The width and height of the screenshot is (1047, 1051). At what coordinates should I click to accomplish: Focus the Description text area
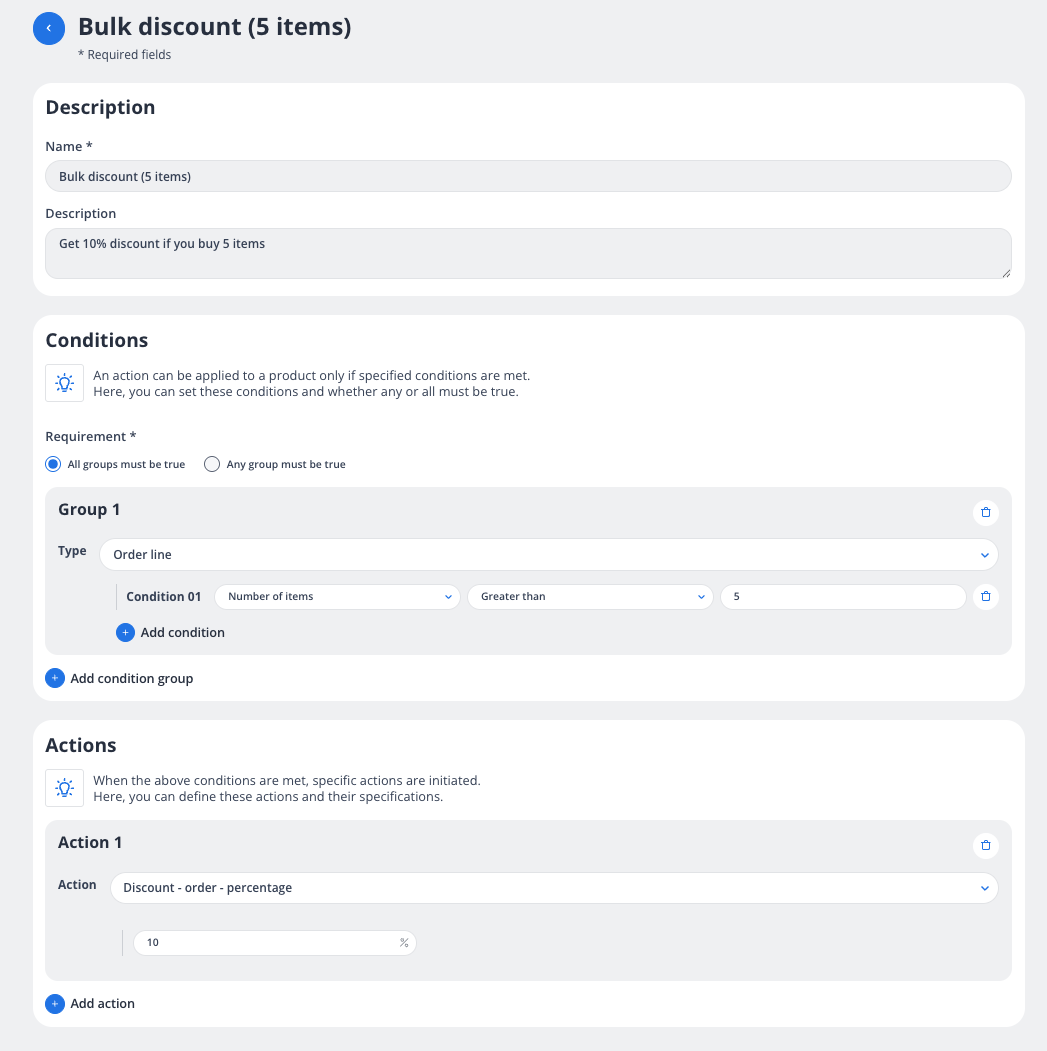point(528,253)
